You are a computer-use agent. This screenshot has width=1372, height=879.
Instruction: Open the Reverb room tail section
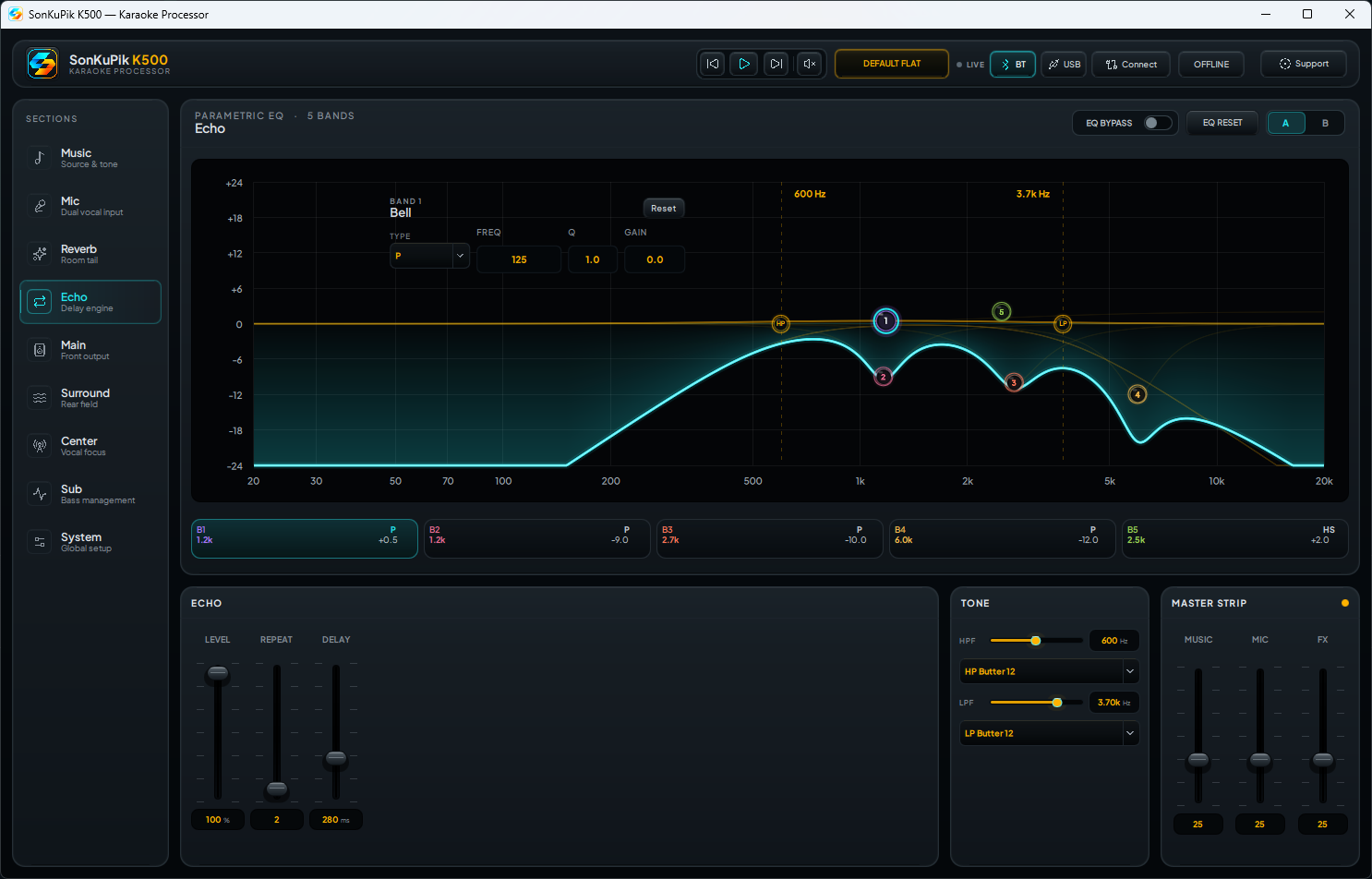pyautogui.click(x=90, y=254)
